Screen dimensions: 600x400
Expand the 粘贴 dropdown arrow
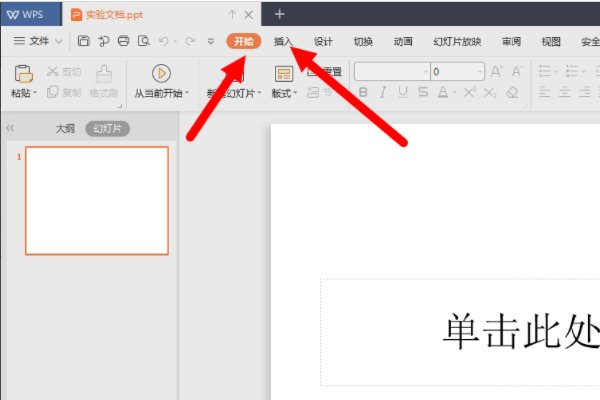(x=35, y=93)
